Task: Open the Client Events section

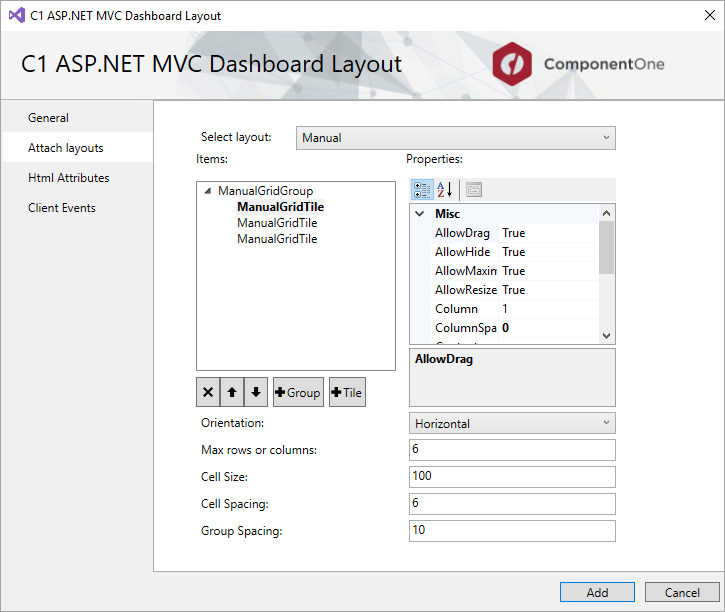Action: (x=62, y=208)
